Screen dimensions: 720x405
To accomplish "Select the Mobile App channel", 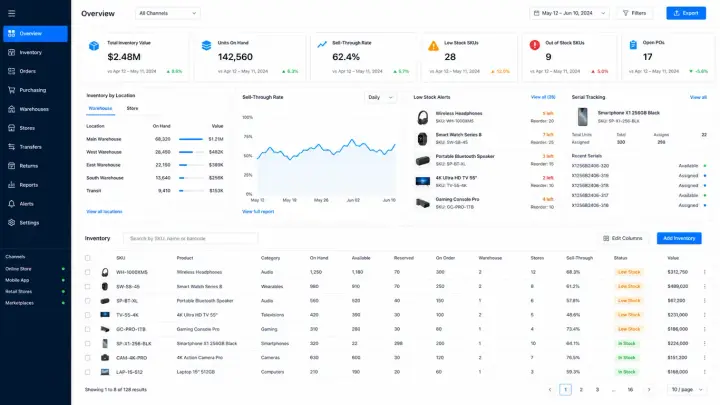I will coord(35,280).
